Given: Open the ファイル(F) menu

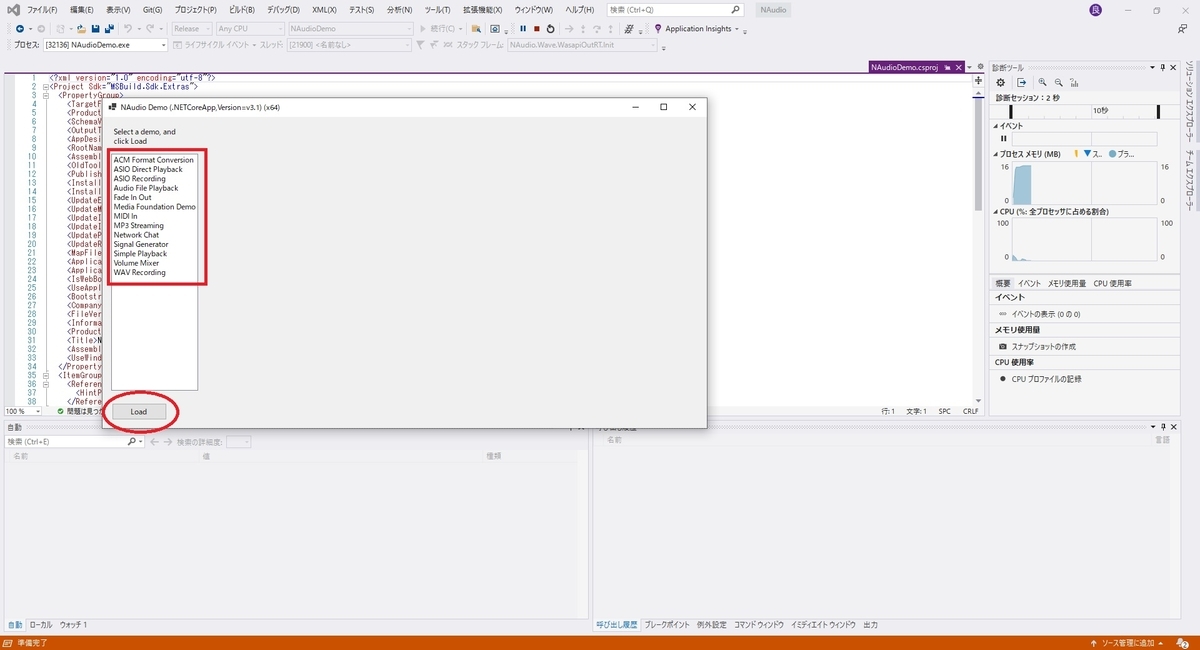Looking at the screenshot, I should (42, 9).
